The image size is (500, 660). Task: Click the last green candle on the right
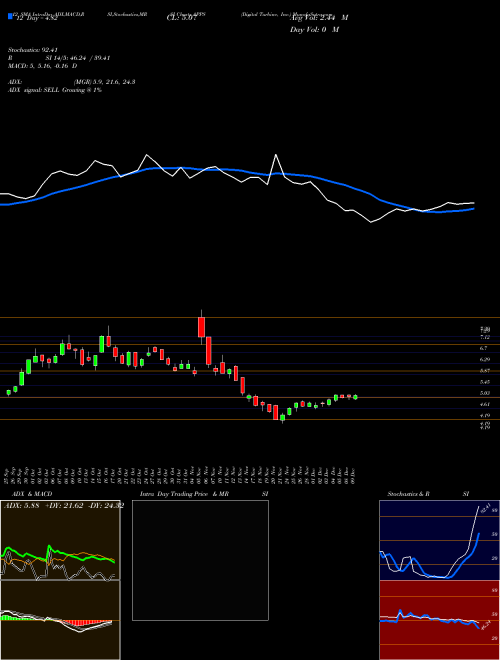pyautogui.click(x=356, y=397)
